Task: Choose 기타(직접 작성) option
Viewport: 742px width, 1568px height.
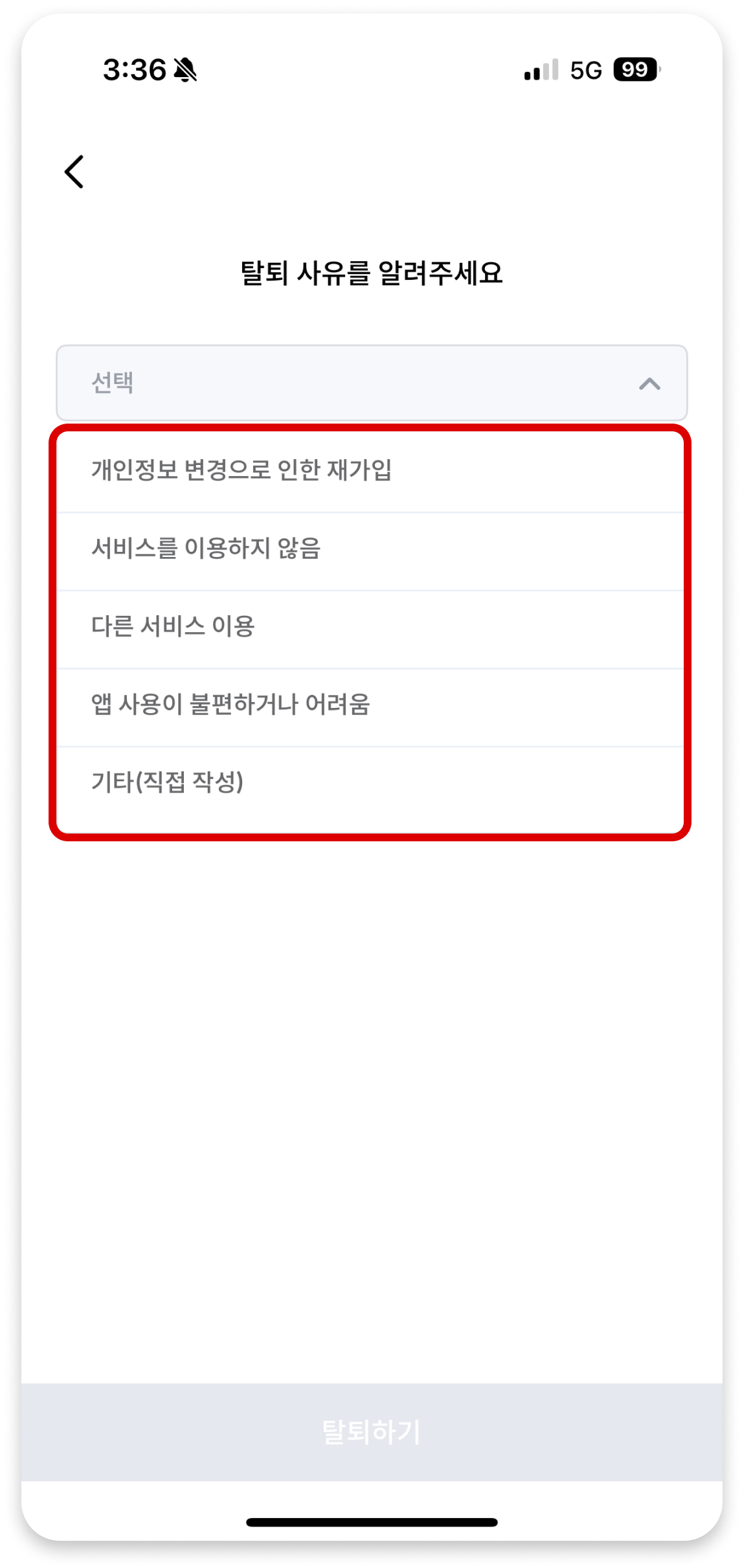Action: pos(370,789)
